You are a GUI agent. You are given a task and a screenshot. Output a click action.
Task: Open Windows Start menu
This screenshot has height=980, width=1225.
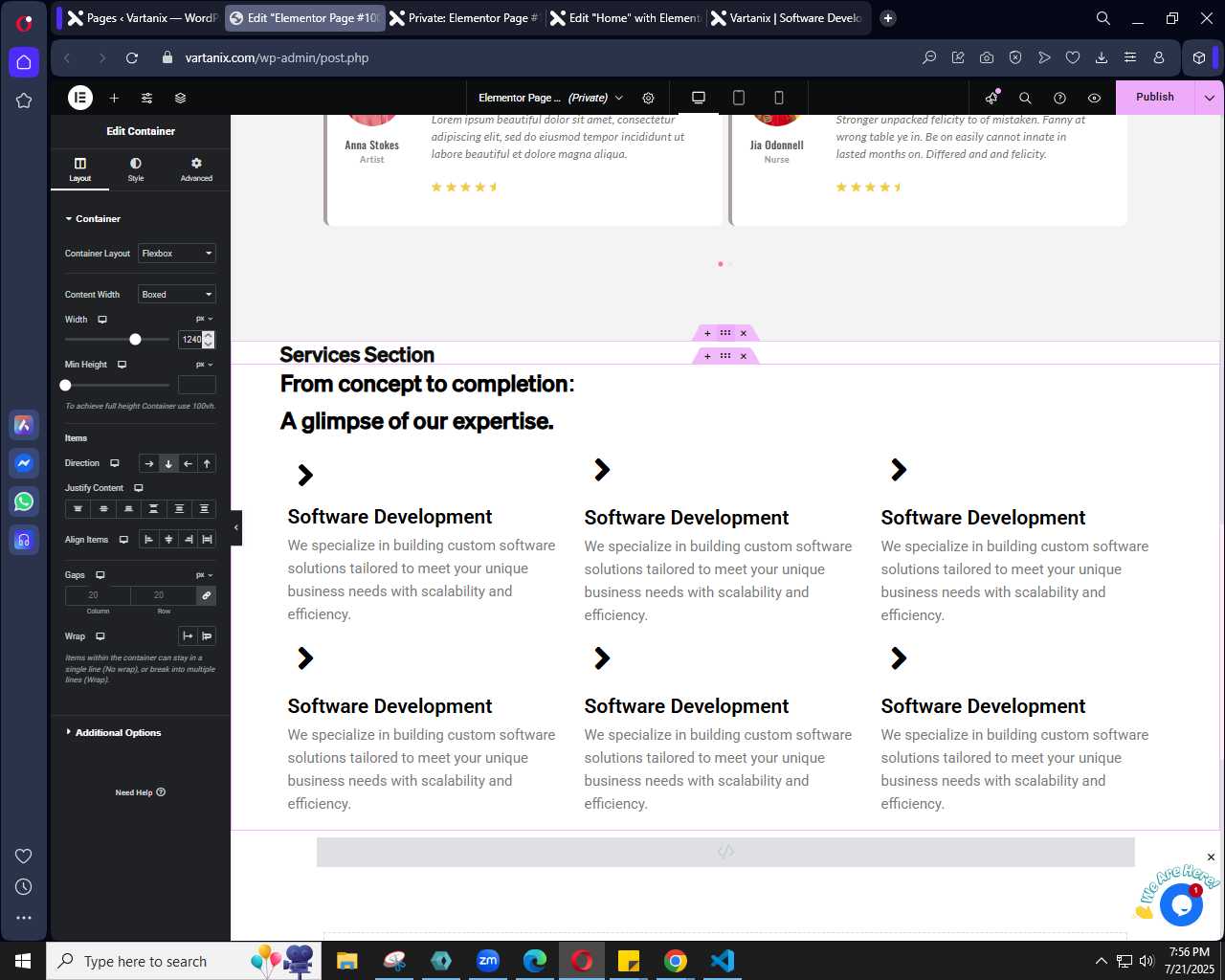click(23, 961)
